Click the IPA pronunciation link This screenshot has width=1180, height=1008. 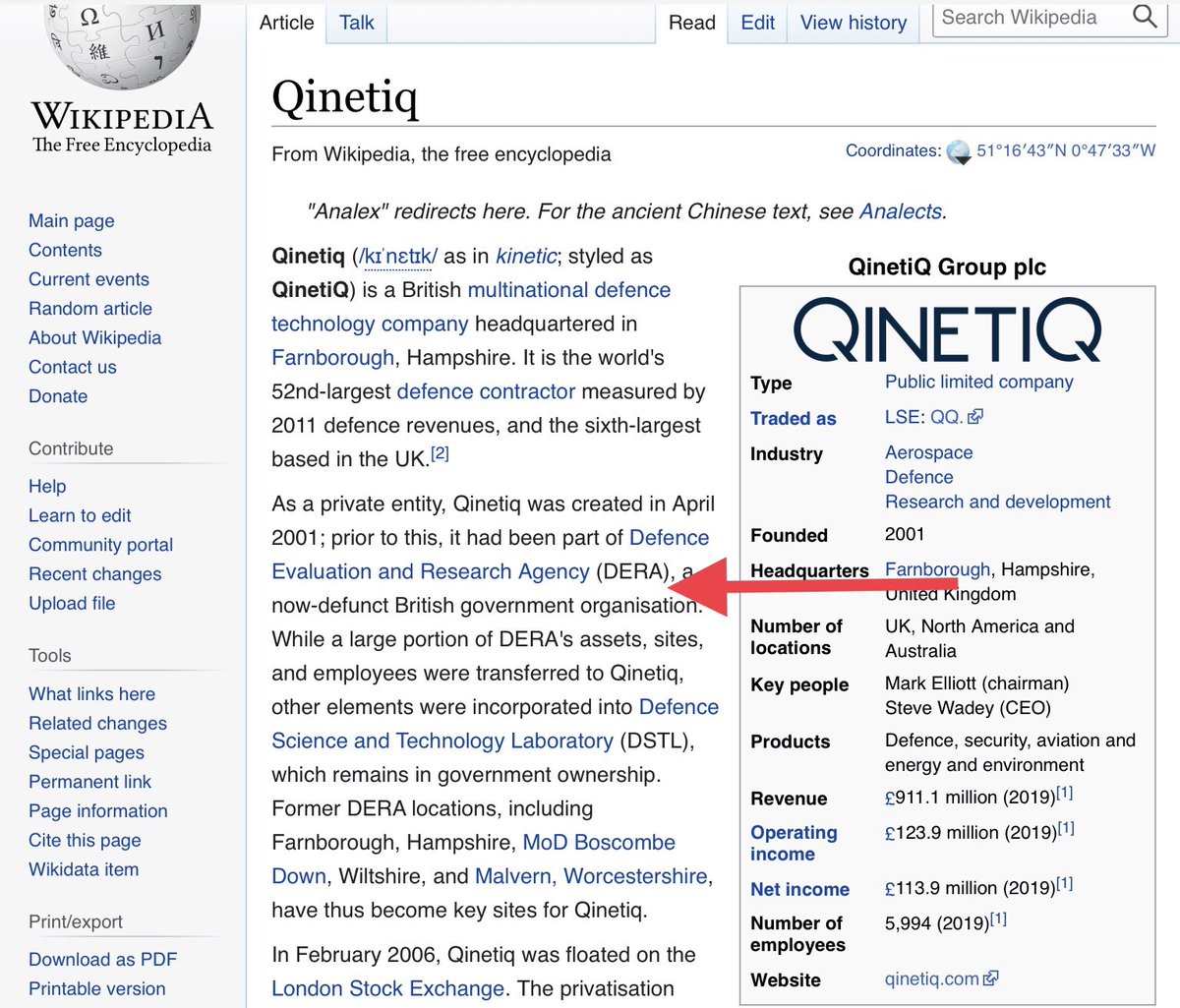[x=398, y=257]
